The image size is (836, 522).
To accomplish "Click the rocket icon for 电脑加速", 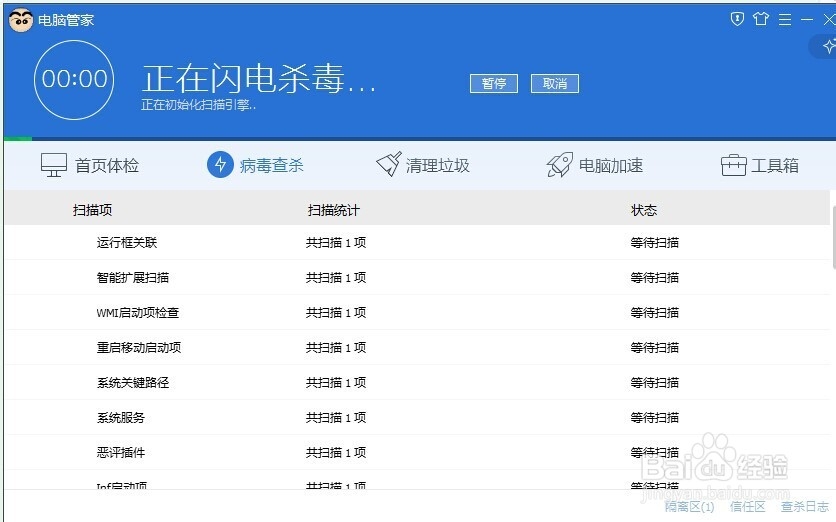I will click(x=560, y=164).
